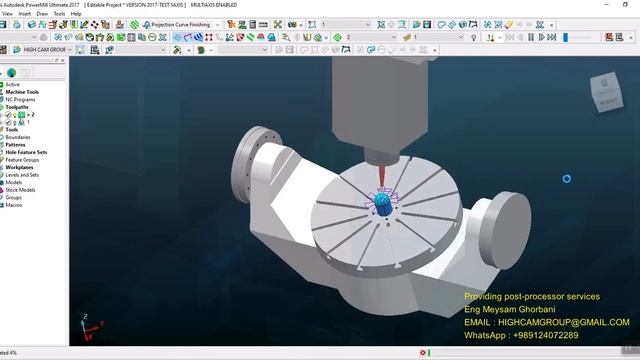Select Stock Models in explorer tree
Viewport: 640px width, 360px height.
[x=20, y=190]
